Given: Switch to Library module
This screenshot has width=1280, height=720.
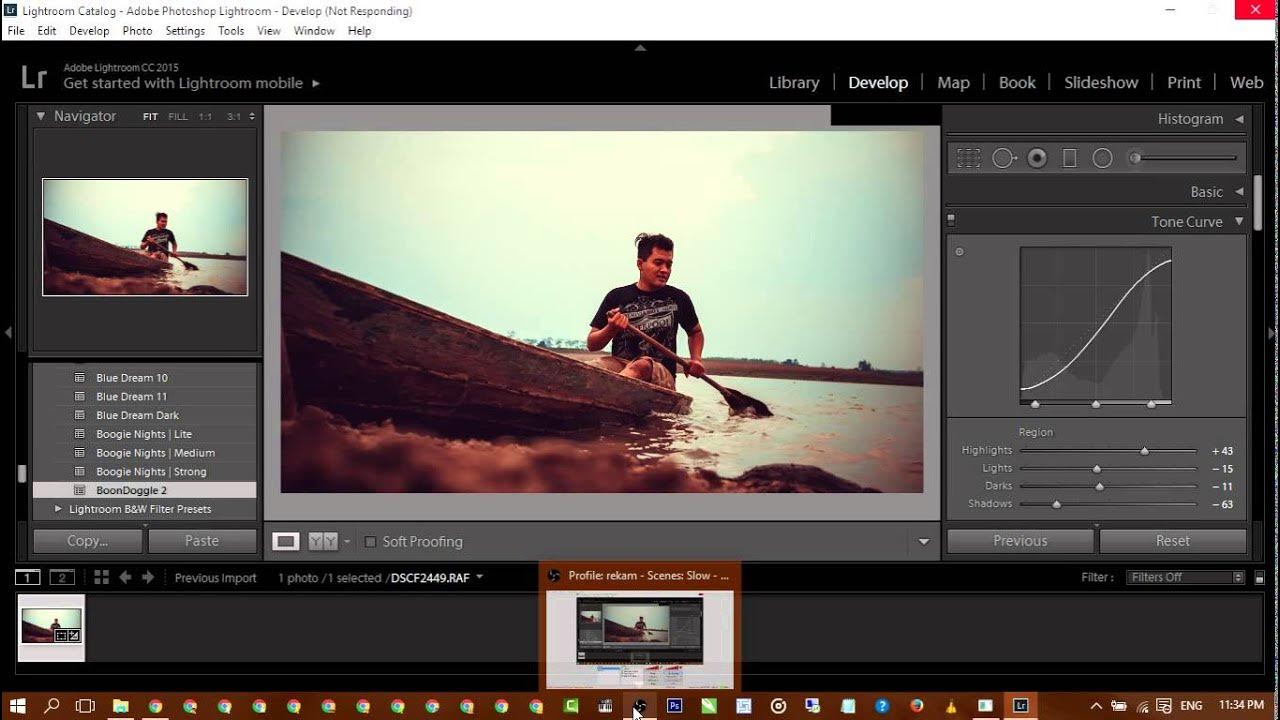Looking at the screenshot, I should [x=794, y=83].
